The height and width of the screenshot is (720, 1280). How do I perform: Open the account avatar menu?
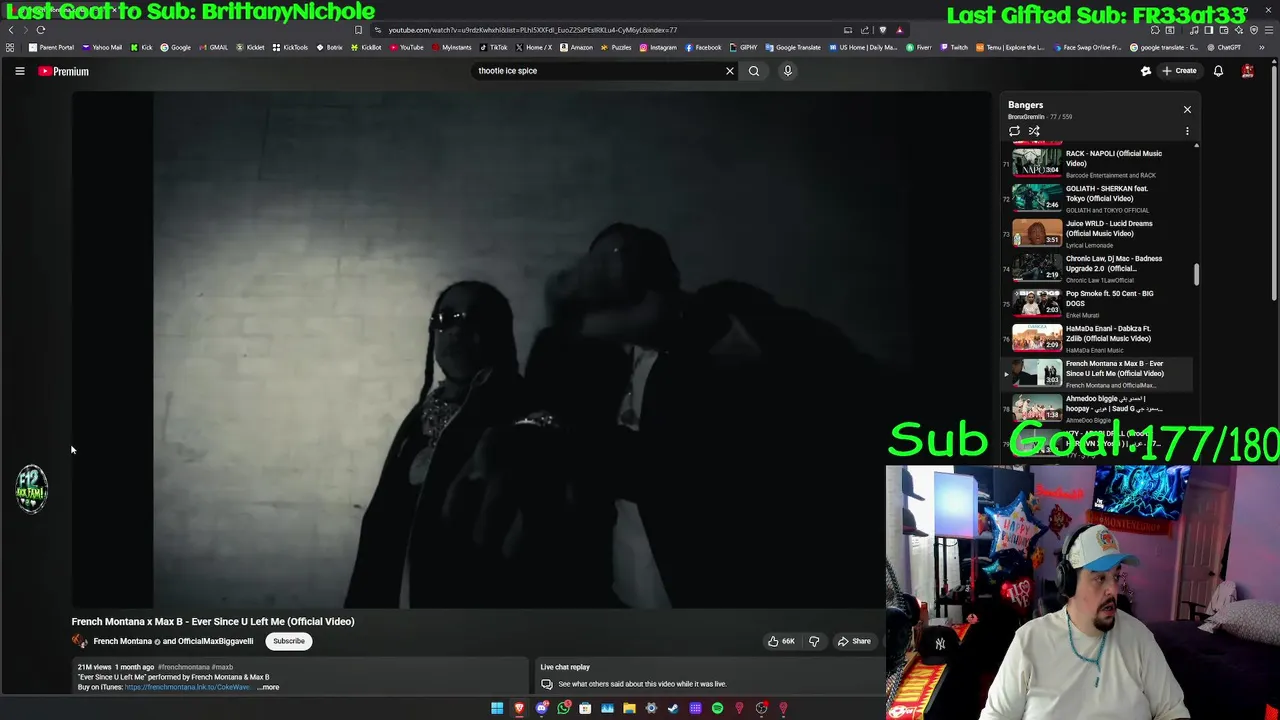[1247, 71]
